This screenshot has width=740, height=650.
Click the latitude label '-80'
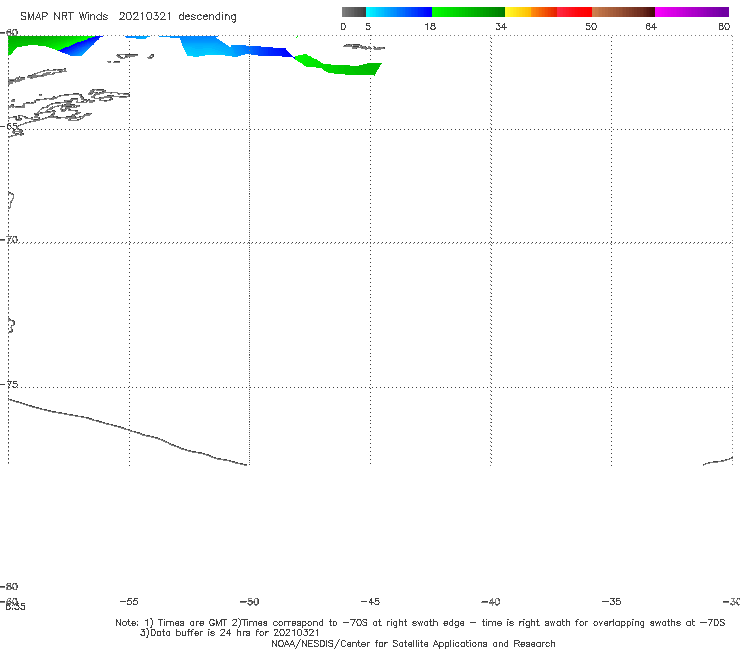[x=9, y=586]
